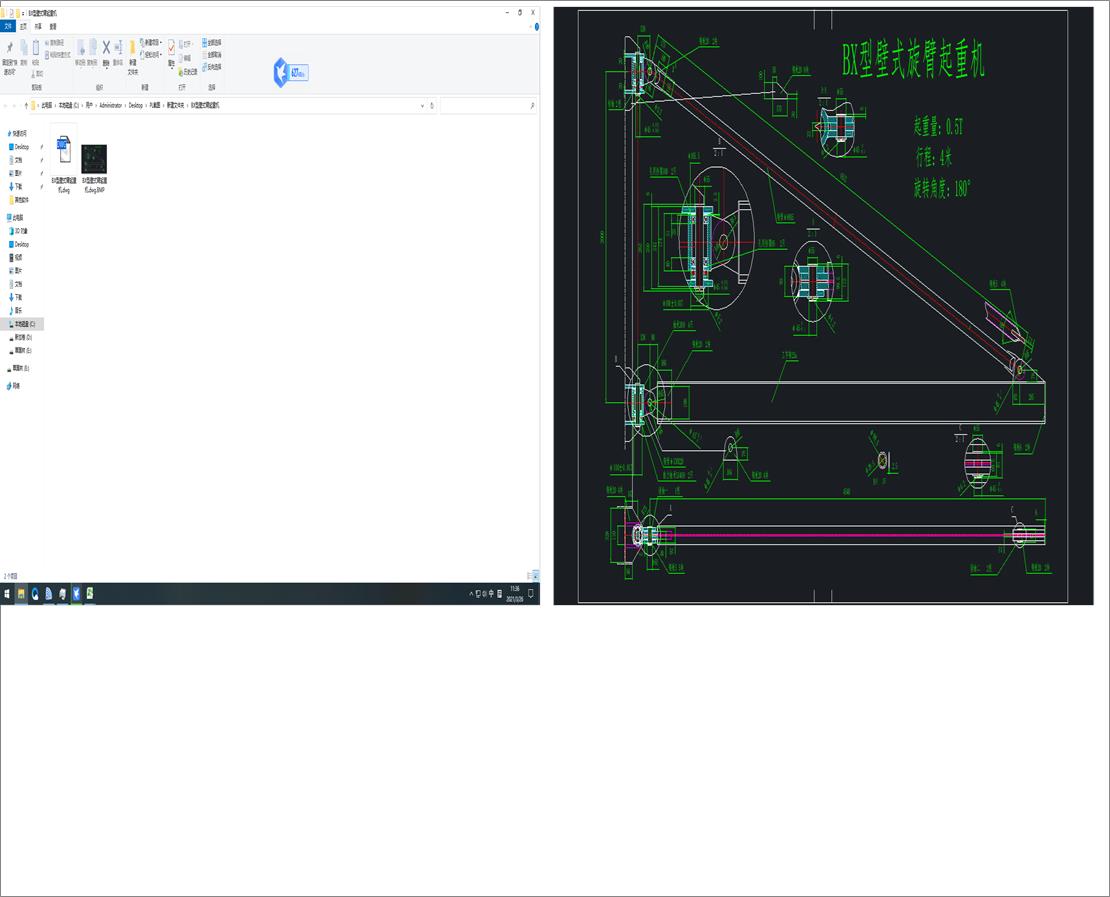
Task: Click the Invert Selection icon
Action: [x=205, y=66]
